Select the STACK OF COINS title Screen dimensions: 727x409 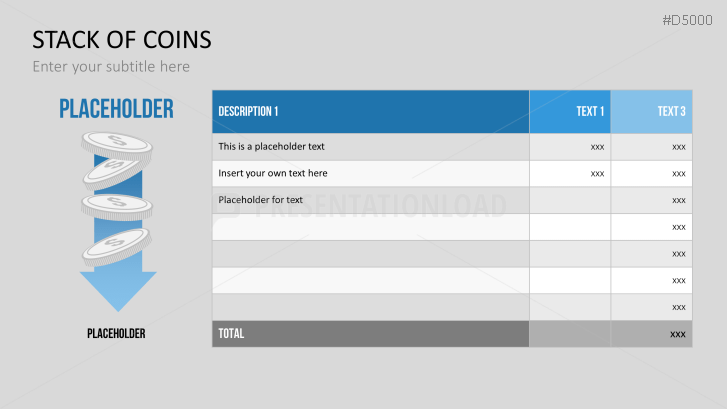pos(122,39)
